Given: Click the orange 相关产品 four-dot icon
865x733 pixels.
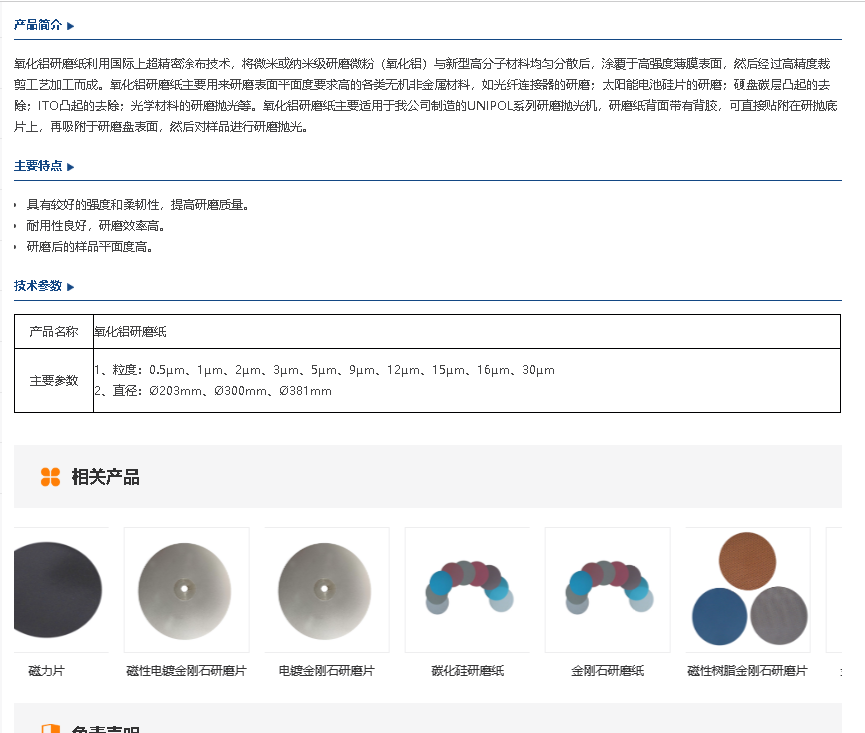Looking at the screenshot, I should click(x=50, y=477).
